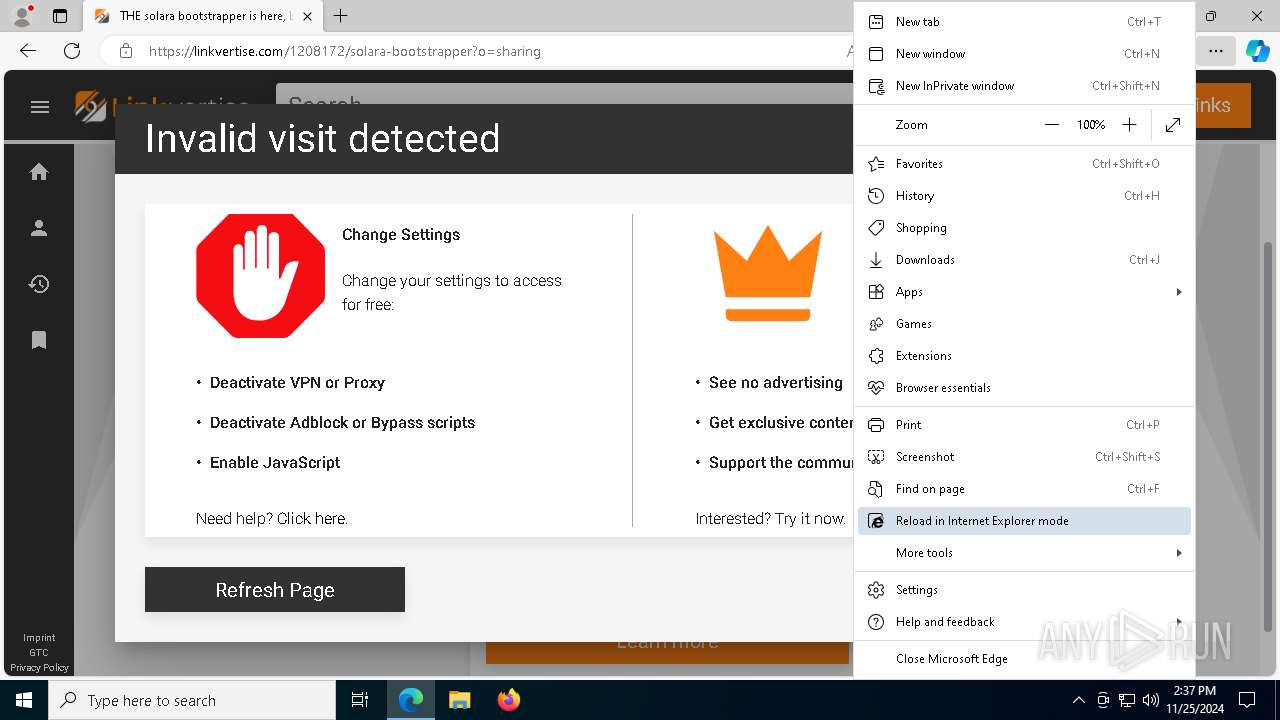
Task: Click the taskbar search box
Action: click(192, 700)
